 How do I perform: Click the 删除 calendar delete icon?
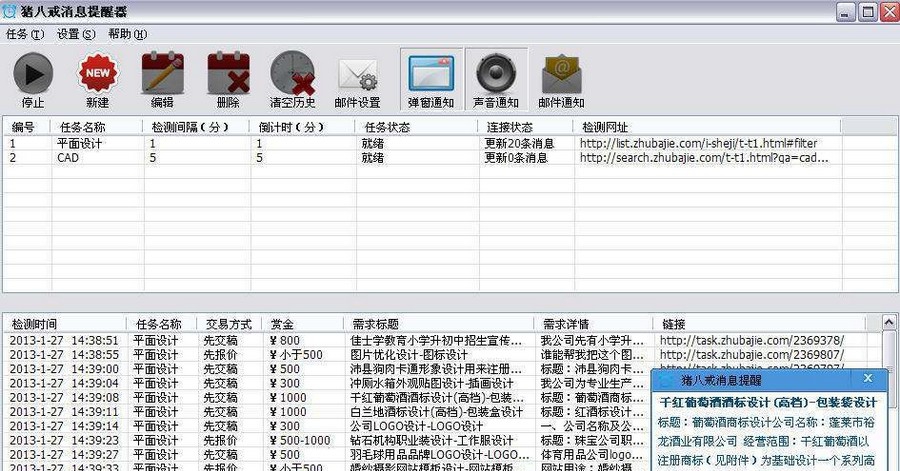(228, 73)
